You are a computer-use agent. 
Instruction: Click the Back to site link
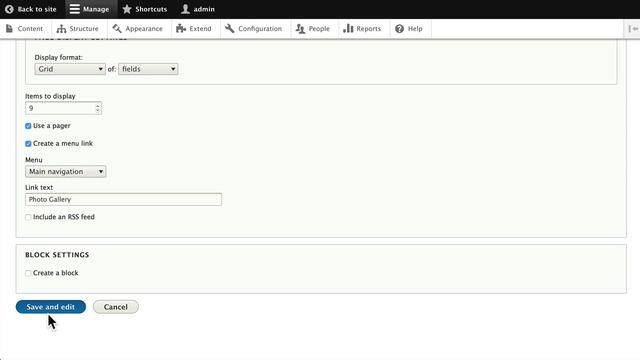pyautogui.click(x=31, y=9)
